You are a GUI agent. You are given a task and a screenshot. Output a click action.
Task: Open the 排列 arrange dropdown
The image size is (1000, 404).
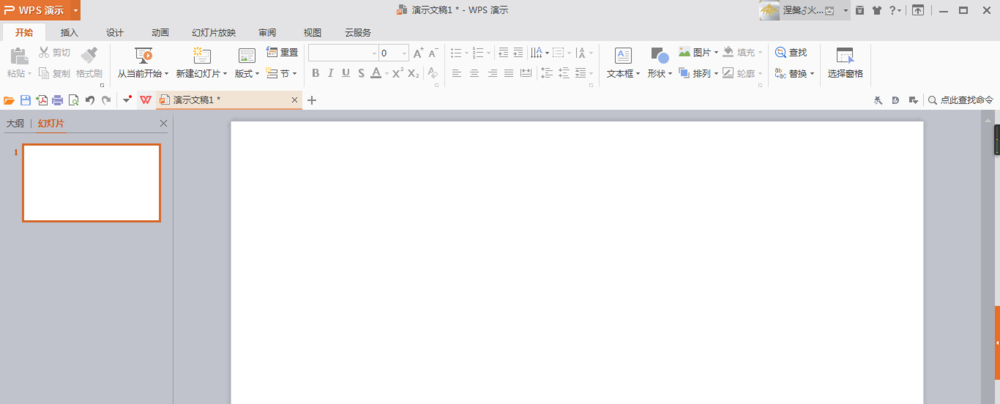[699, 73]
